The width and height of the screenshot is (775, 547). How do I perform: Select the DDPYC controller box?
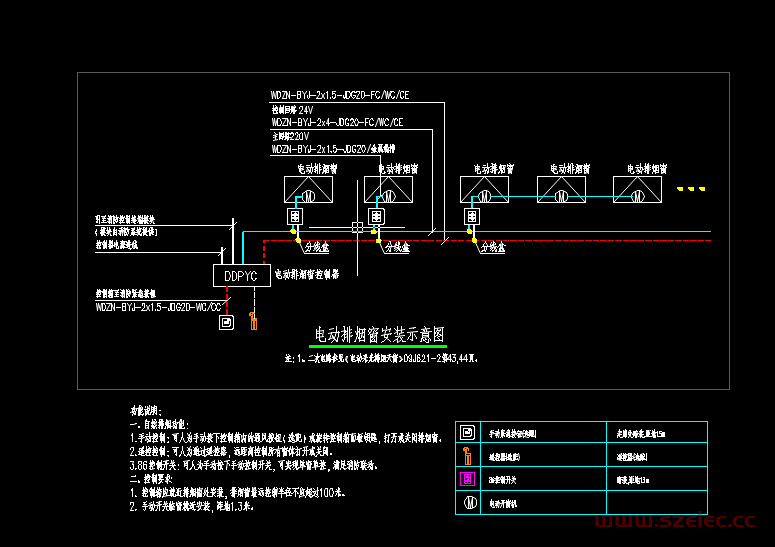(x=242, y=275)
